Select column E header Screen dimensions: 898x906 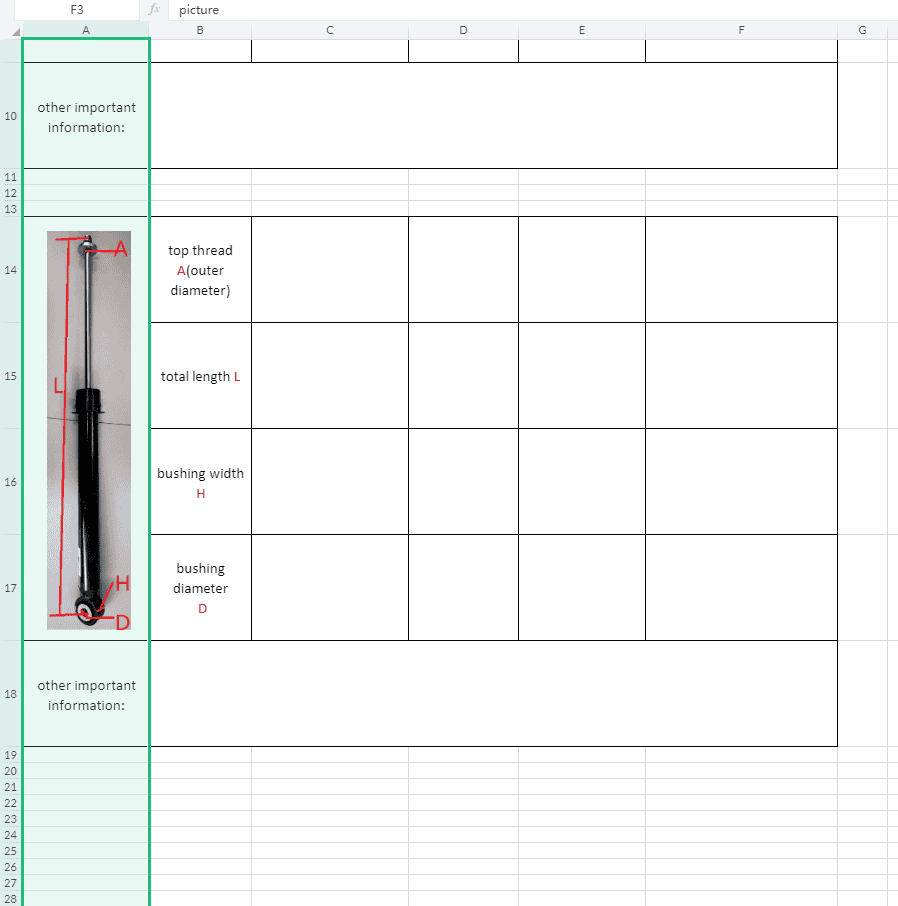point(582,30)
